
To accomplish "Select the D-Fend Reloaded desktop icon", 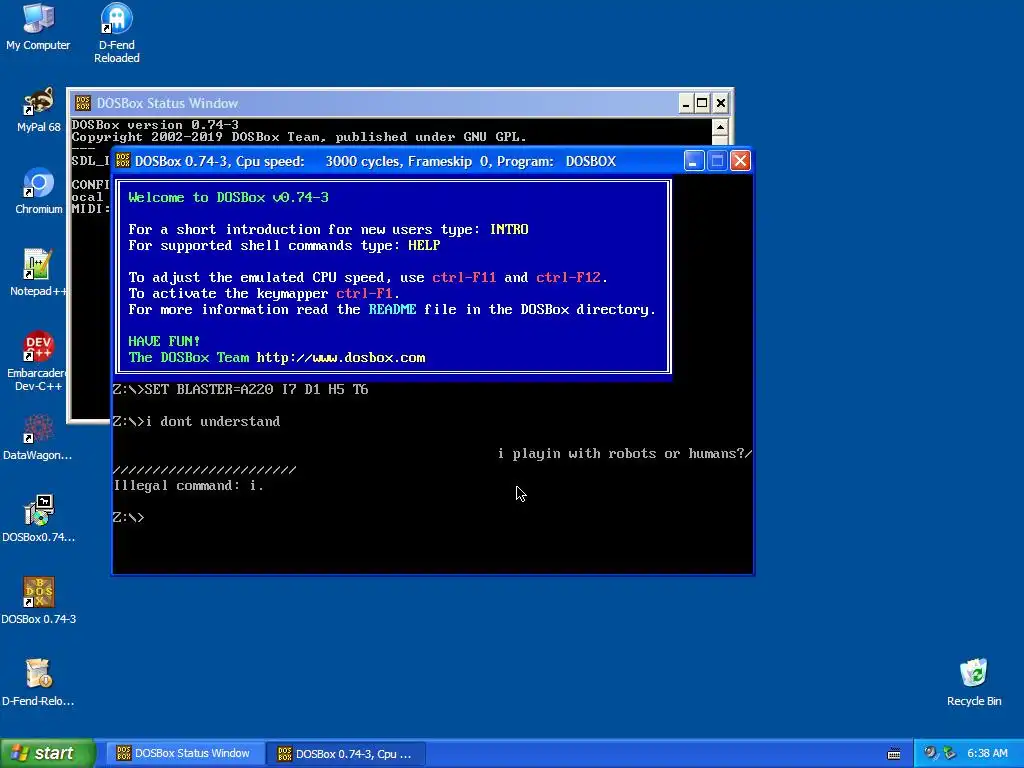I will [x=116, y=33].
